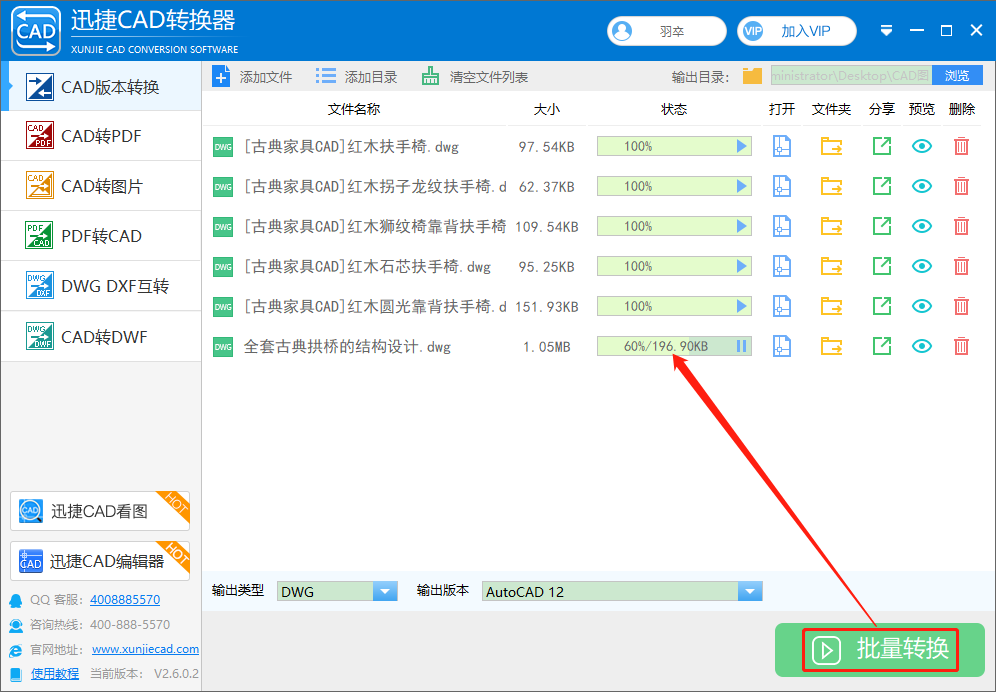This screenshot has height=692, width=996.
Task: Delete 全套古典拱桥的结构设计.dwg row
Action: tap(961, 346)
